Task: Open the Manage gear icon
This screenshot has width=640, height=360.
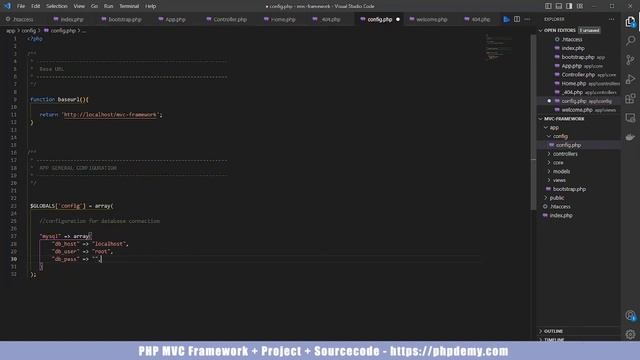Action: 630,334
